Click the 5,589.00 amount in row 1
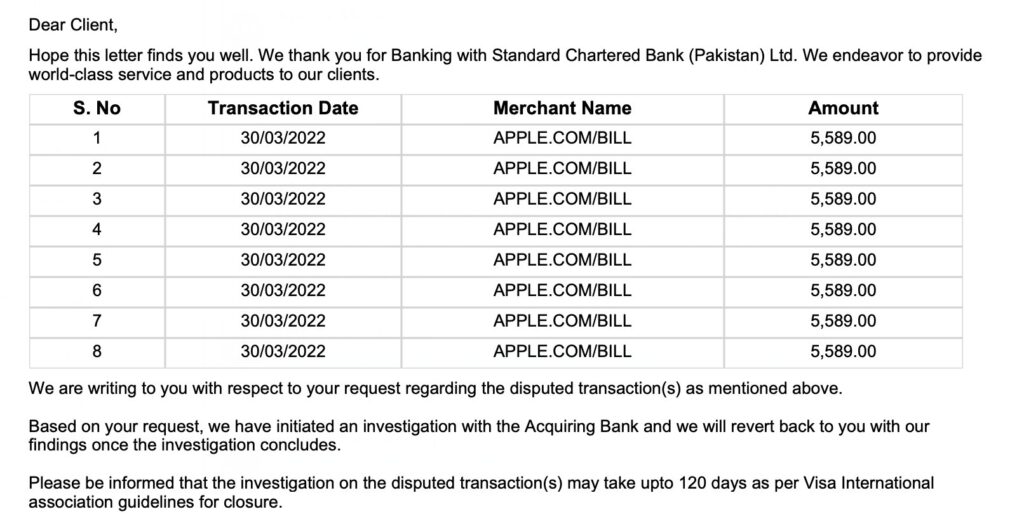The image size is (1024, 521). (x=843, y=138)
